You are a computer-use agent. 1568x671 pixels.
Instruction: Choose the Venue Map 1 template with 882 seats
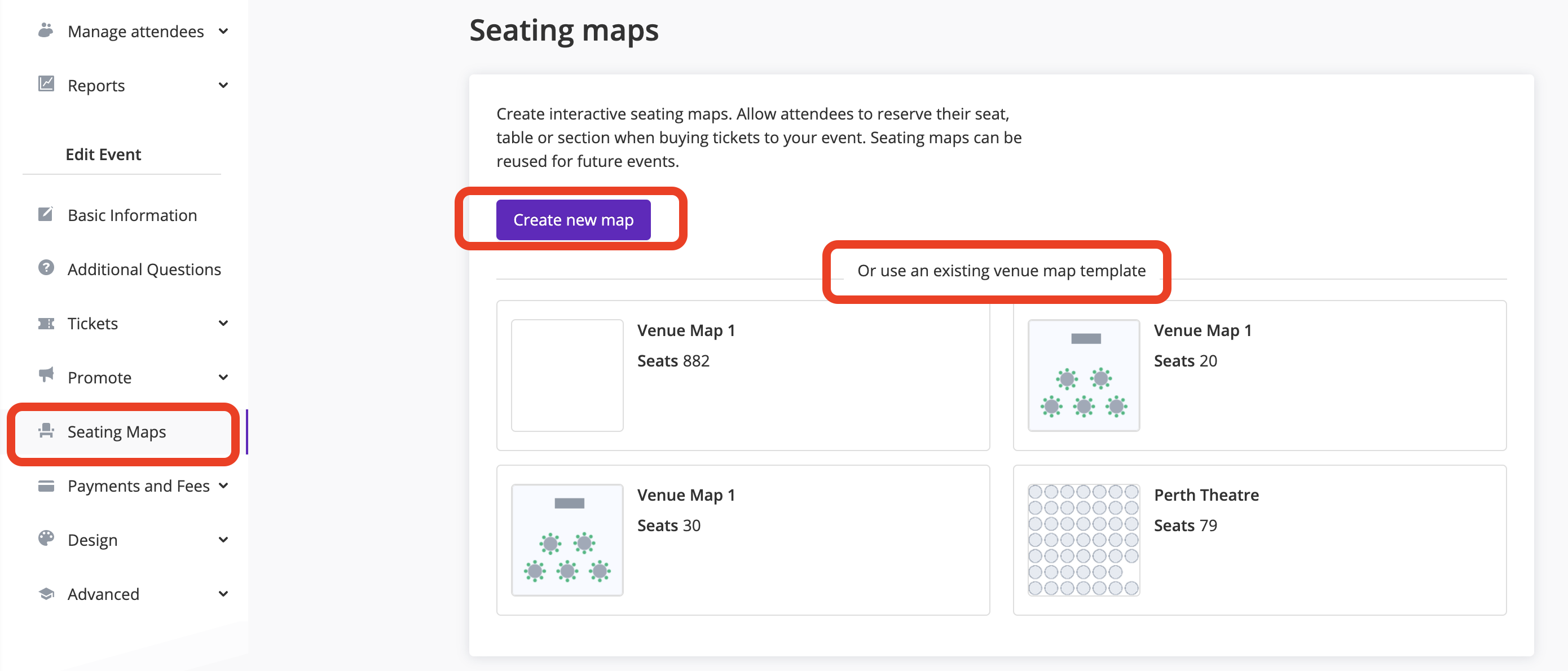tap(743, 376)
